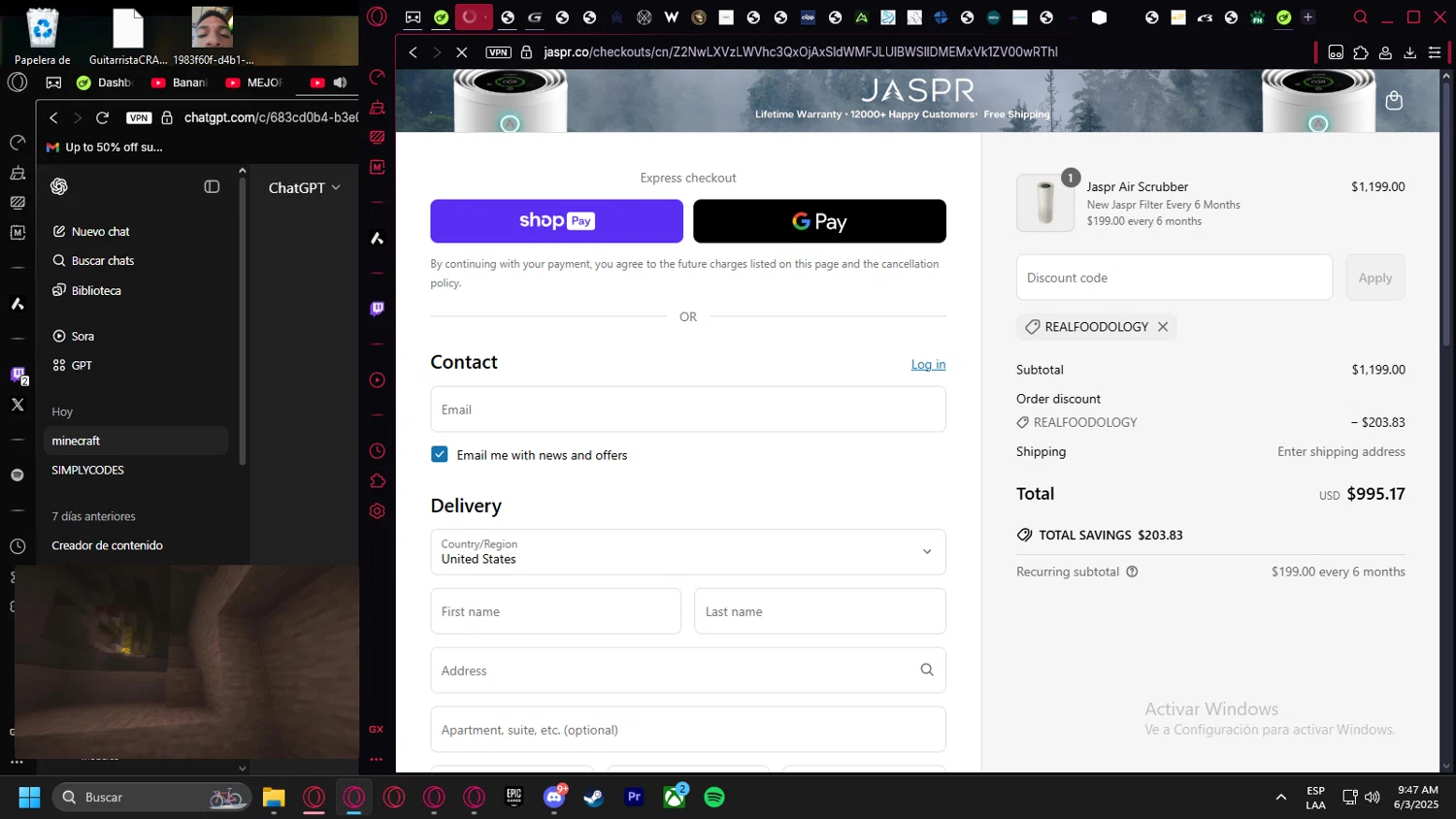Open the Jaspr shopping cart icon
1456x819 pixels.
1394,100
